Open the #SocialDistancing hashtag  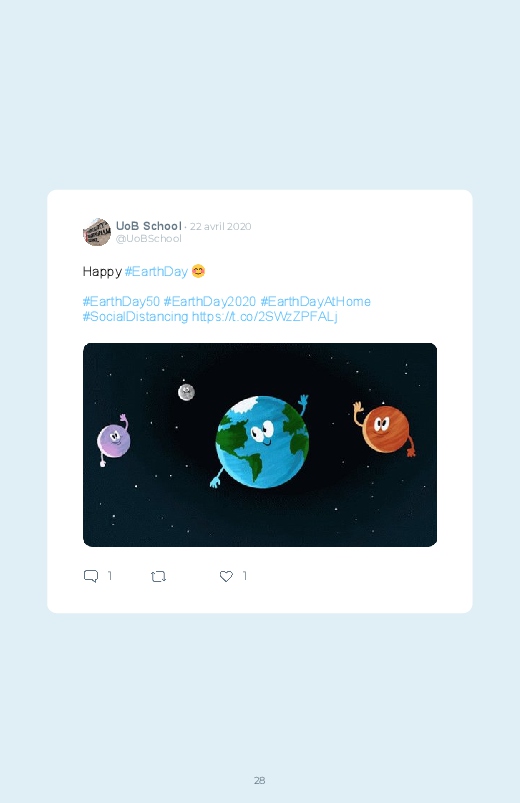click(136, 316)
